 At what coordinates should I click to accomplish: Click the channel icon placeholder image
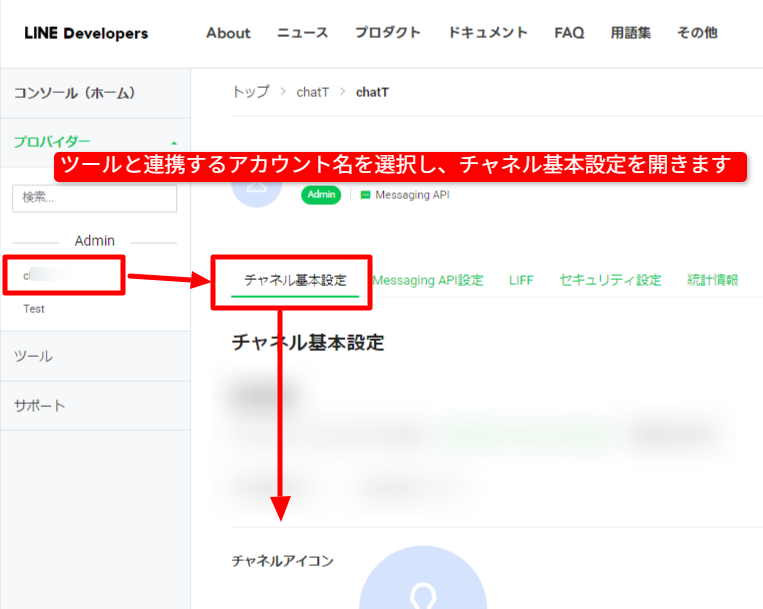coord(422,582)
